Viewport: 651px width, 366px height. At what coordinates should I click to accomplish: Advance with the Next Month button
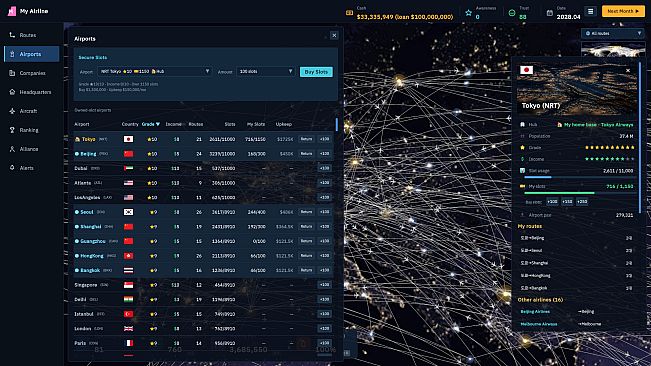623,11
